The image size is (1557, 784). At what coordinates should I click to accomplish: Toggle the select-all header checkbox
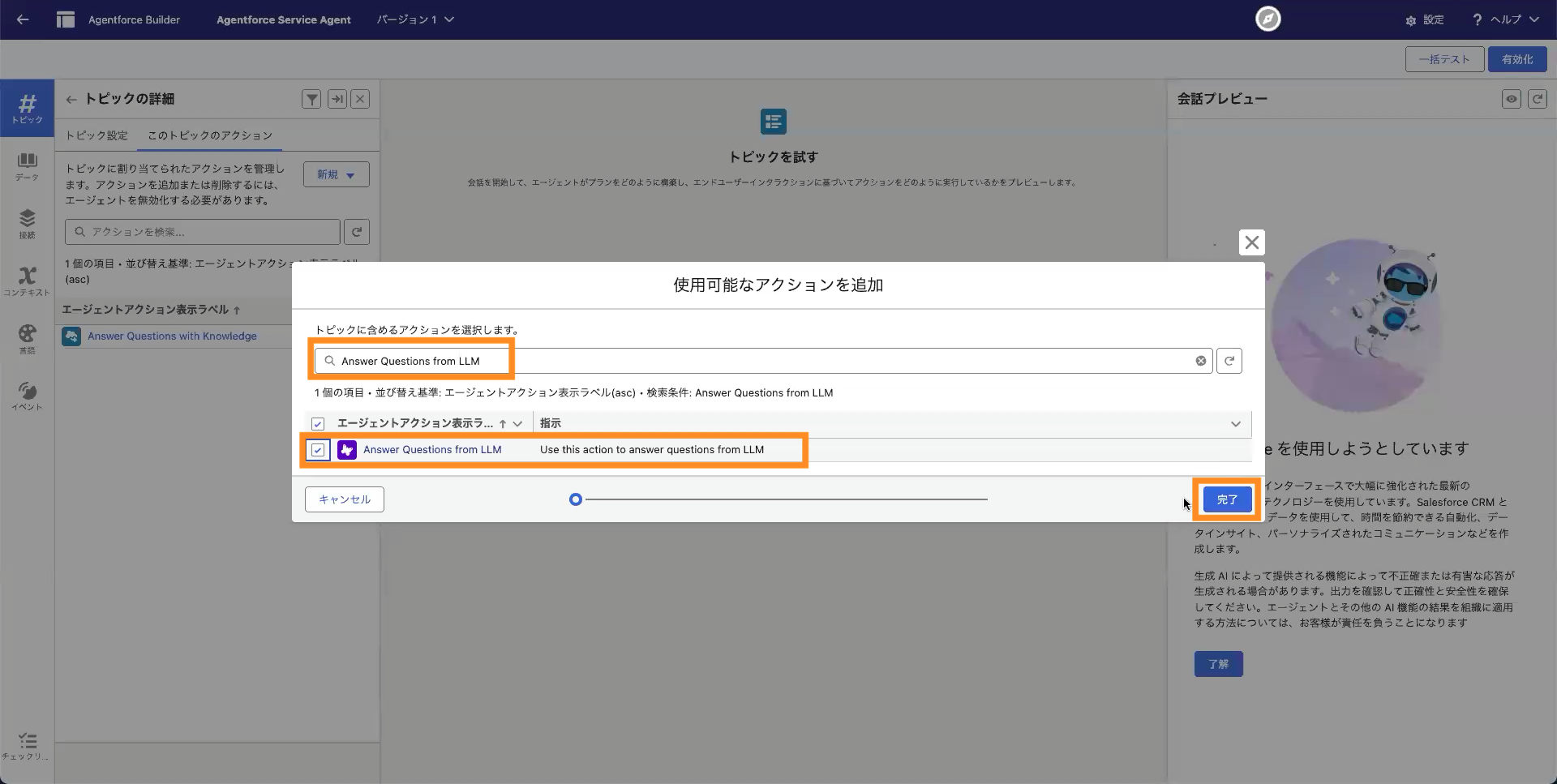tap(318, 424)
